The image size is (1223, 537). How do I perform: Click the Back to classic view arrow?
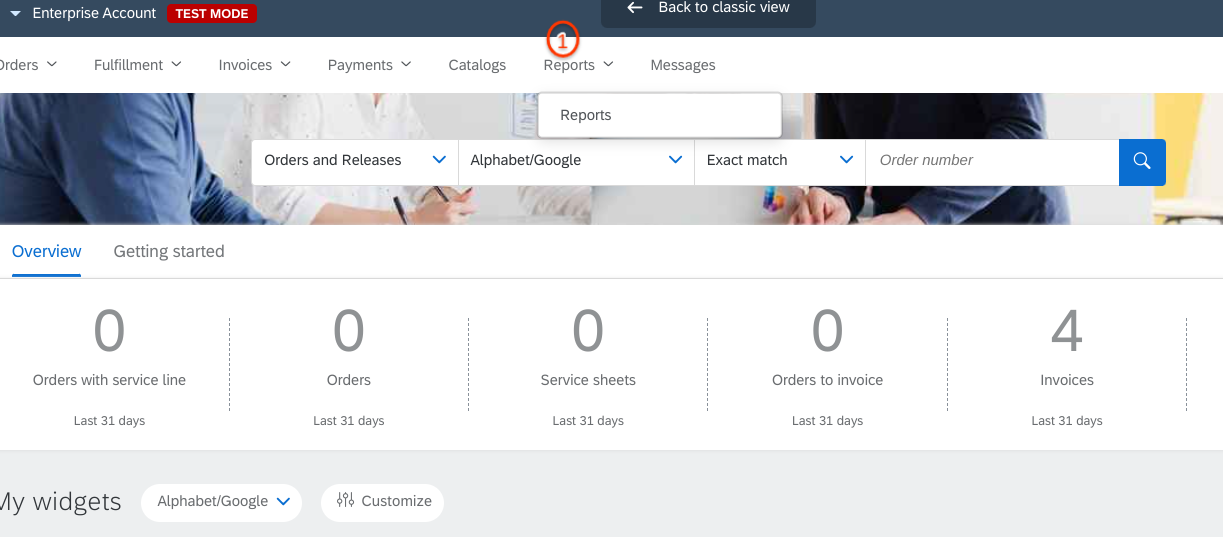[x=634, y=7]
